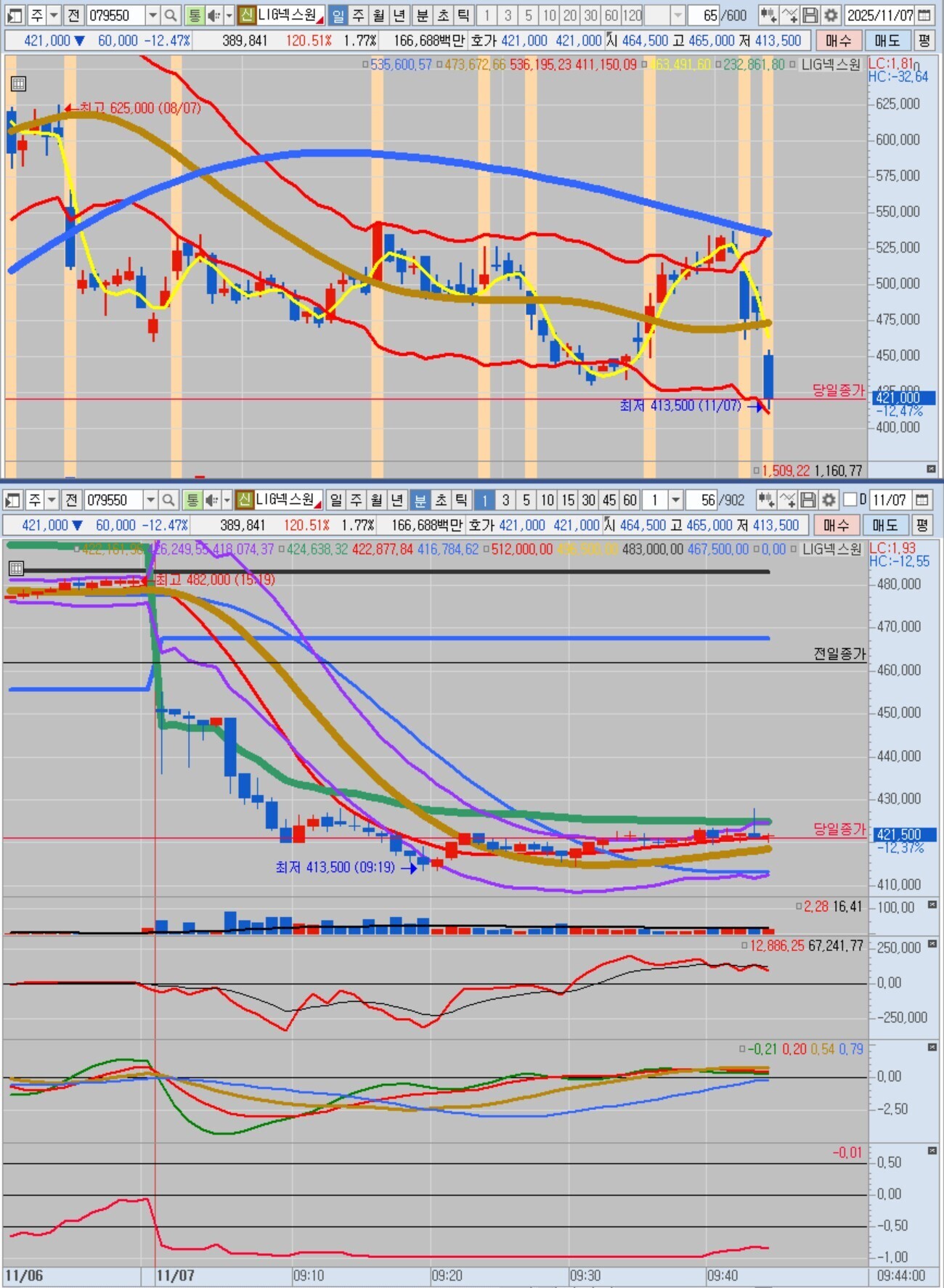Click the speaker icon in the bottom chart toolbar
Image resolution: width=944 pixels, height=1288 pixels.
coord(211,500)
